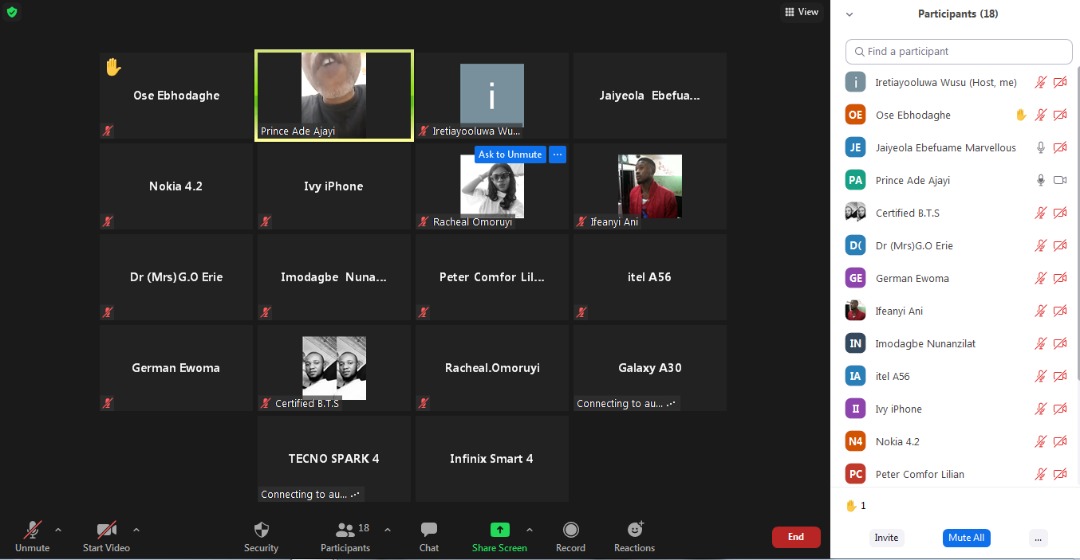Select the Nokia 4.2 gallery tile
The width and height of the screenshot is (1080, 560).
pyautogui.click(x=176, y=186)
